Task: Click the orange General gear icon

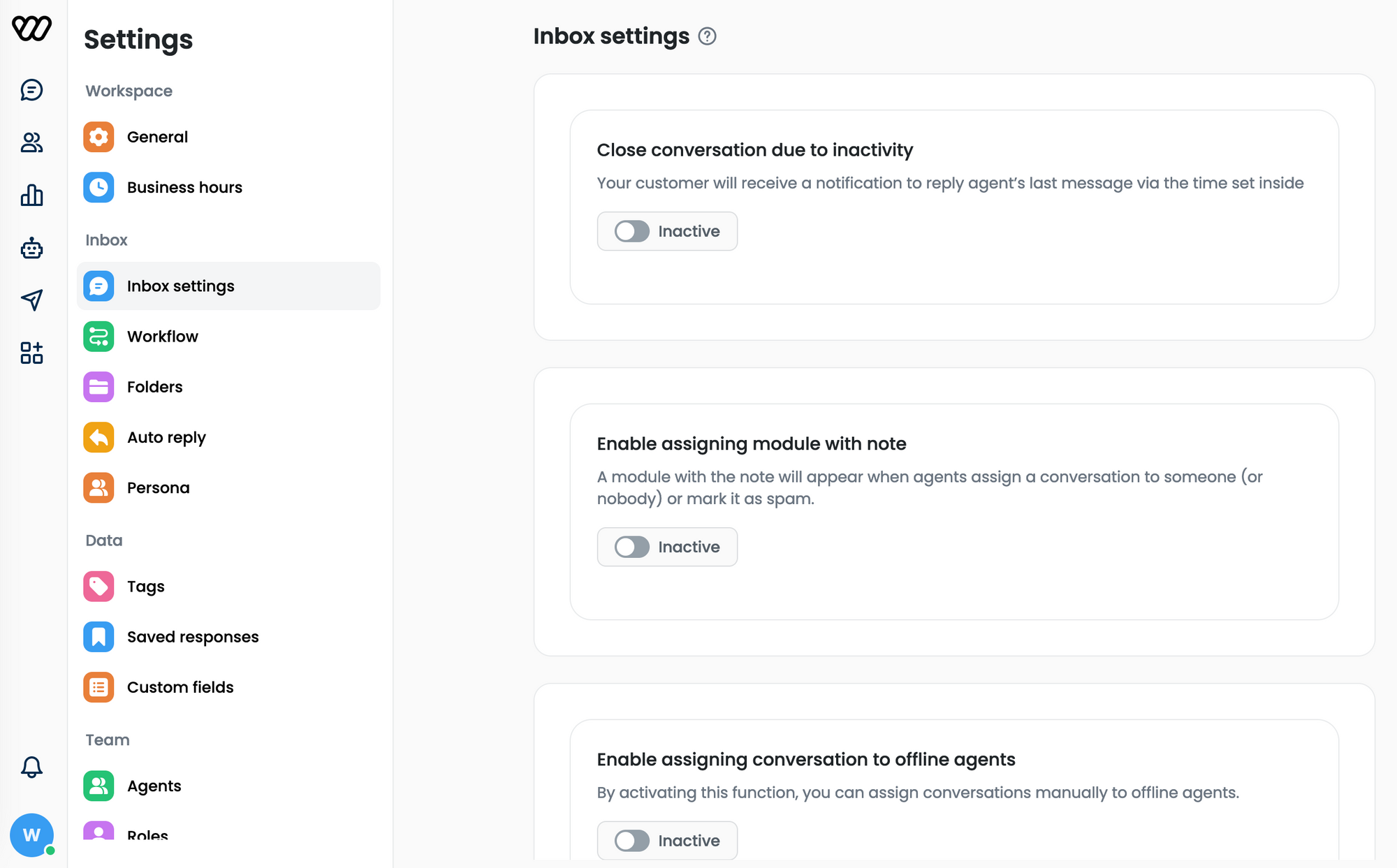Action: click(x=98, y=137)
